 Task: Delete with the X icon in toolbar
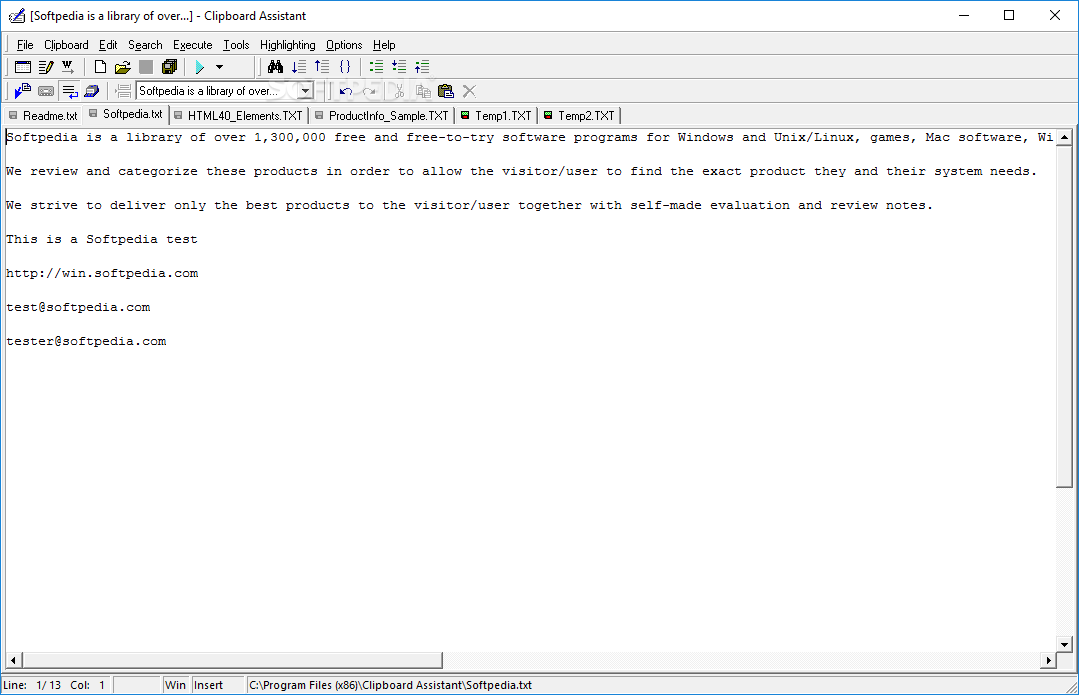tap(469, 91)
